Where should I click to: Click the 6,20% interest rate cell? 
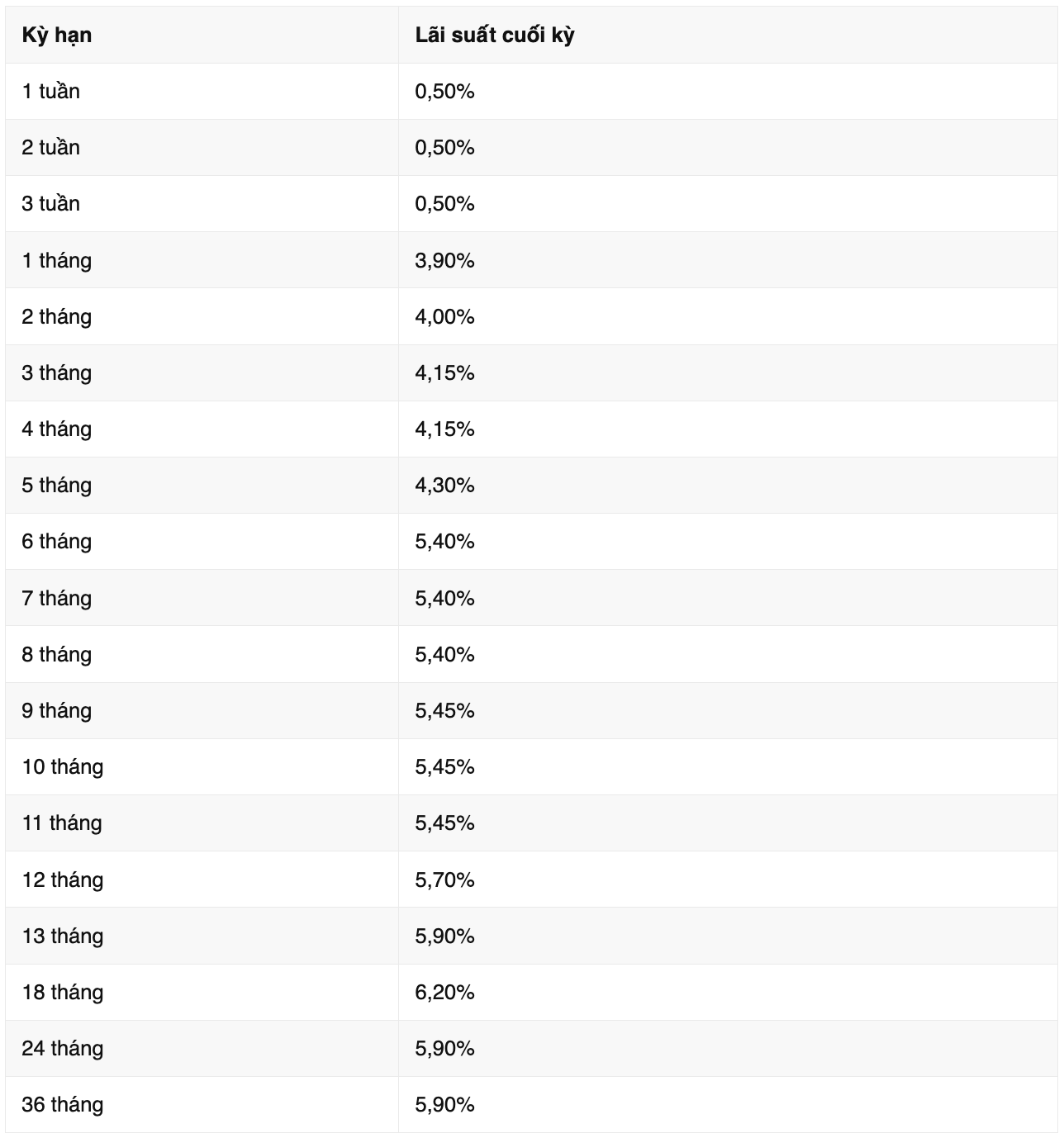click(x=444, y=993)
